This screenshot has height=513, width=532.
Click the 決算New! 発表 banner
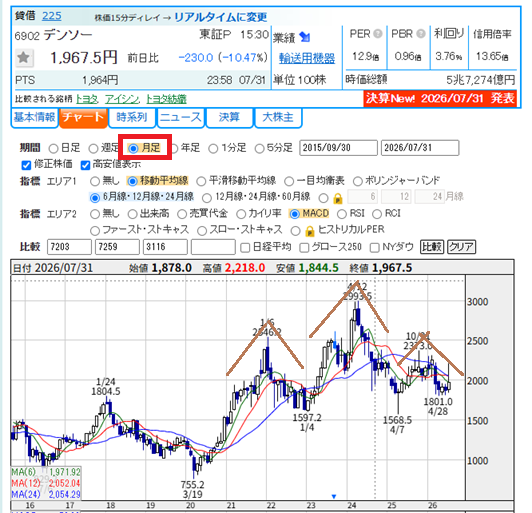pos(440,98)
